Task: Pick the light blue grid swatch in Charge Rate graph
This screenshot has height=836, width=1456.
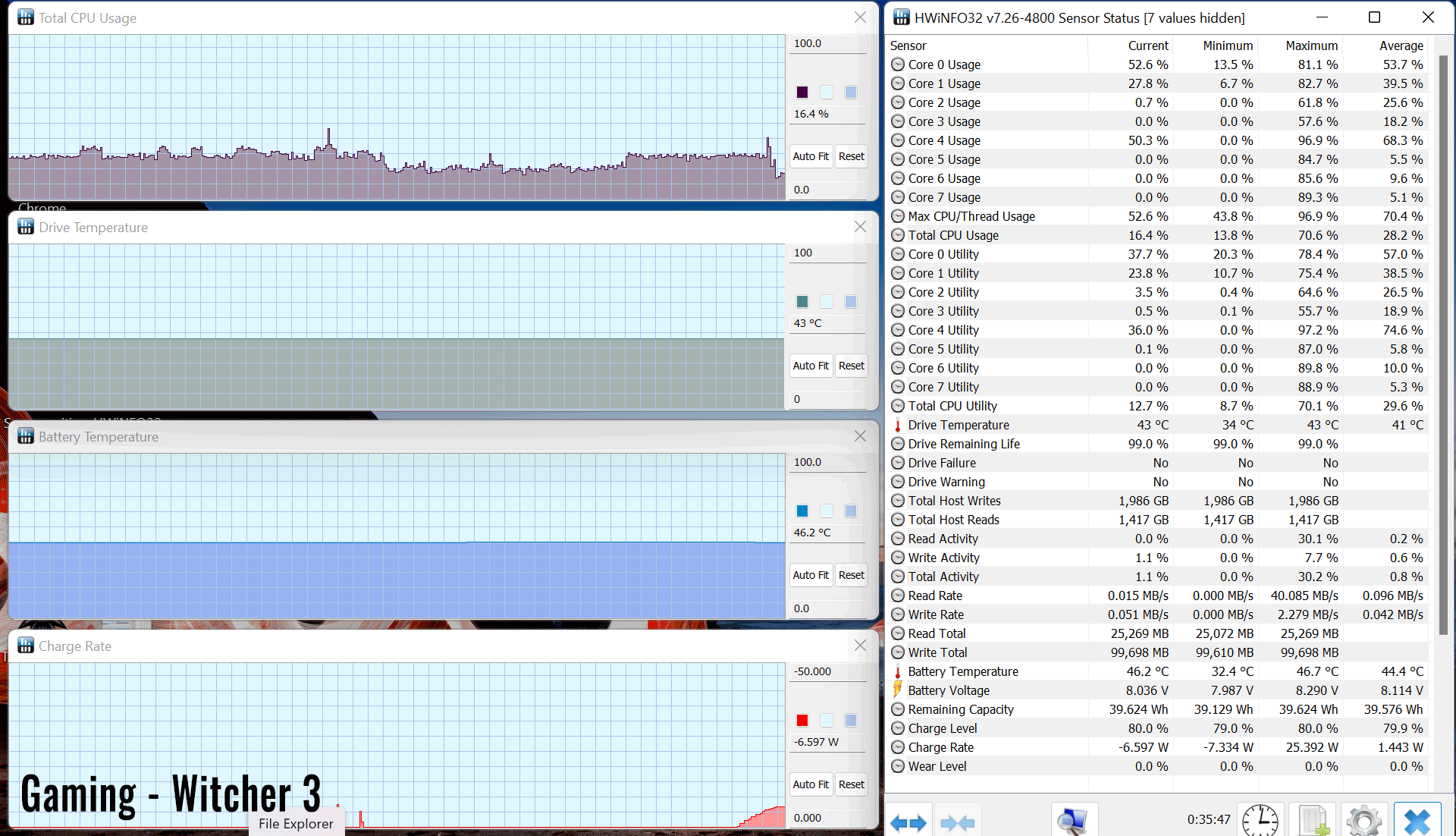Action: tap(851, 721)
